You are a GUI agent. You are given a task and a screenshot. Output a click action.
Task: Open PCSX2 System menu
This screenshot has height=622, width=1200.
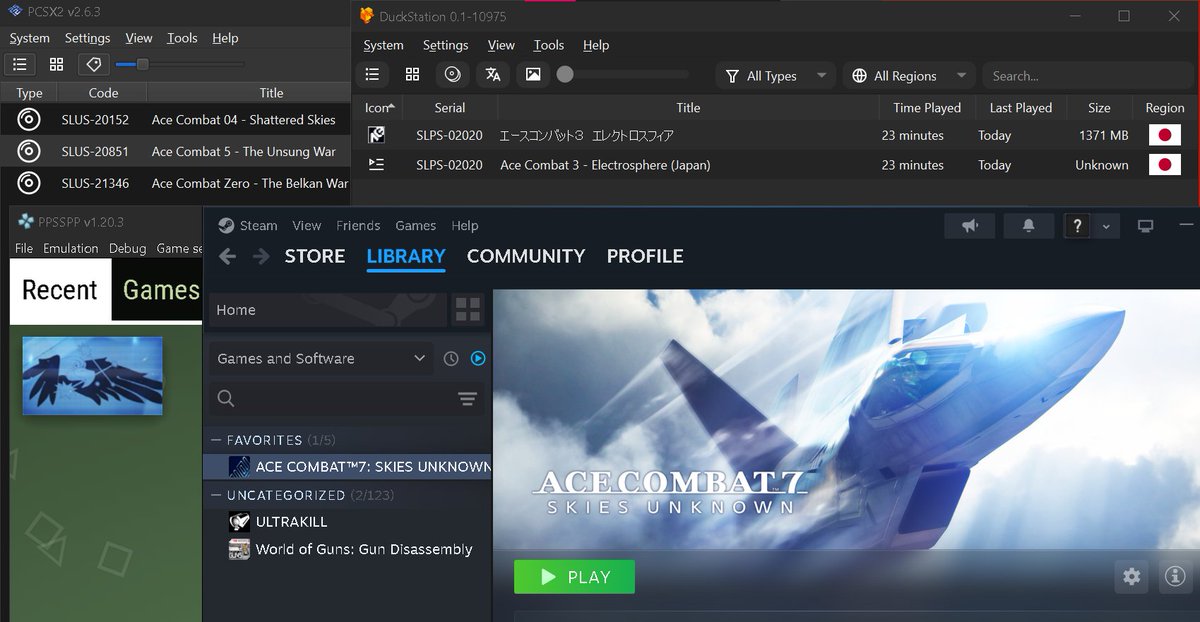pyautogui.click(x=29, y=38)
